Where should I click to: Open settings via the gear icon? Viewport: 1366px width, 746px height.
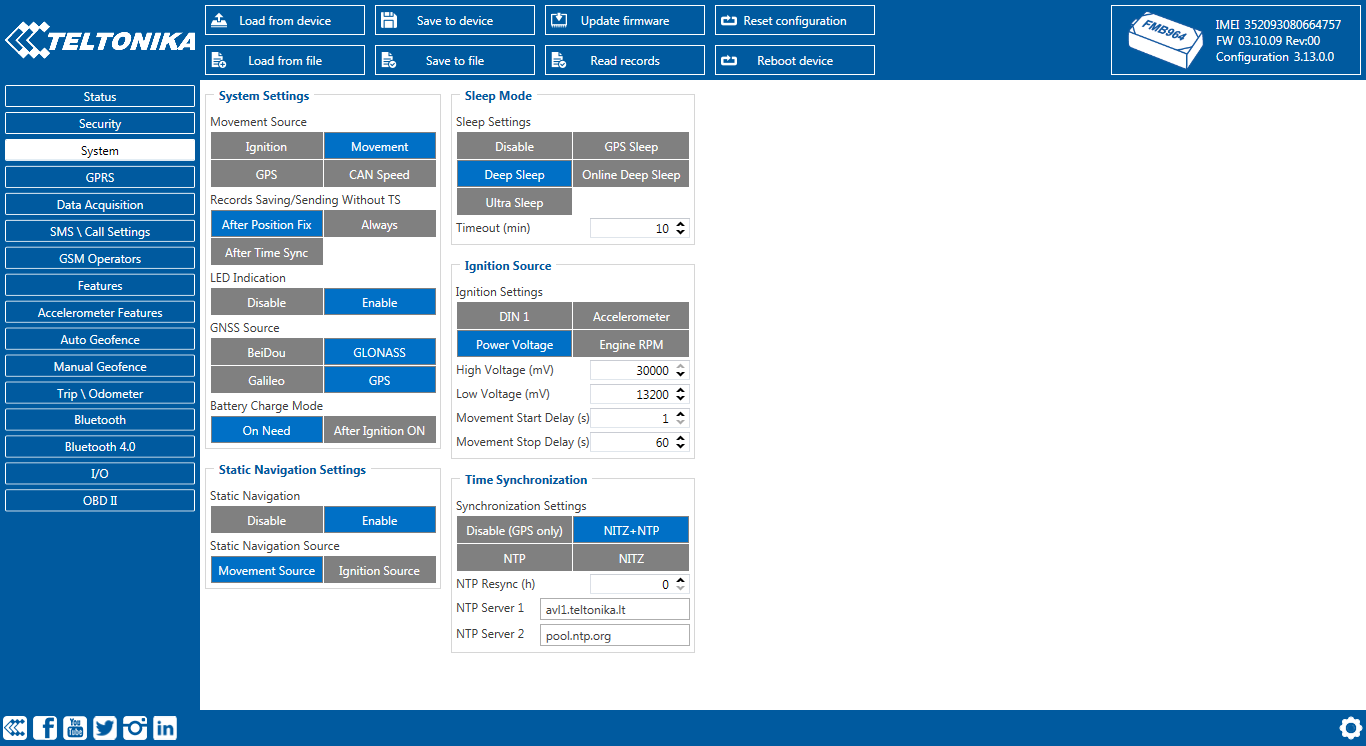tap(1350, 728)
